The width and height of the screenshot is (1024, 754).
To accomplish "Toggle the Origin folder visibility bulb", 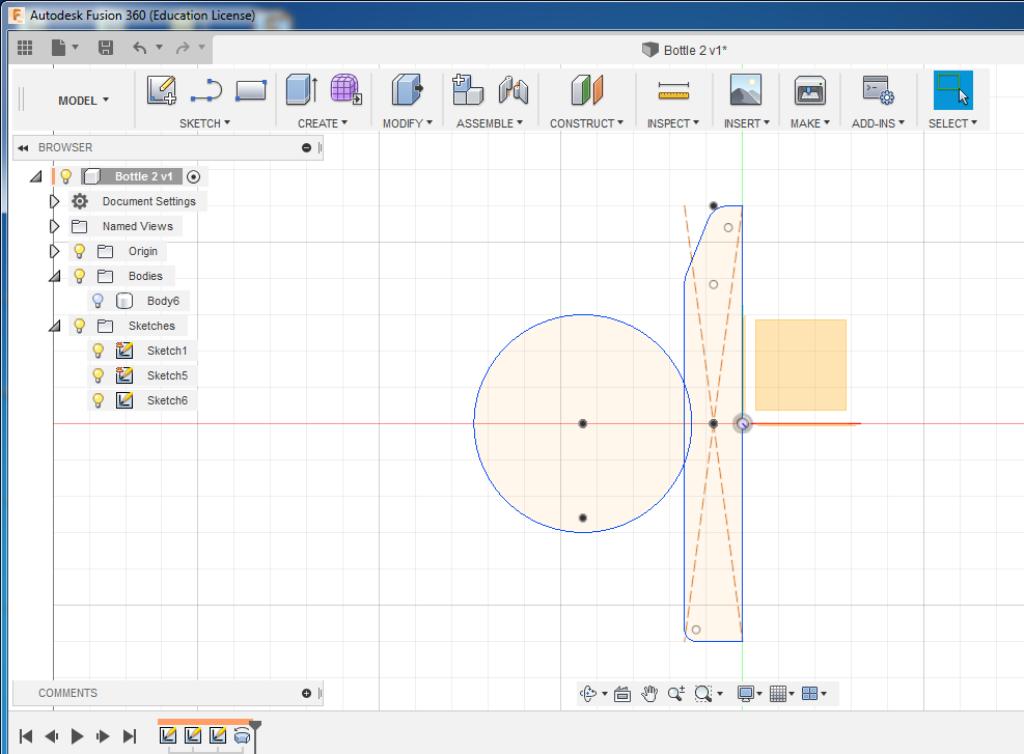I will (80, 251).
